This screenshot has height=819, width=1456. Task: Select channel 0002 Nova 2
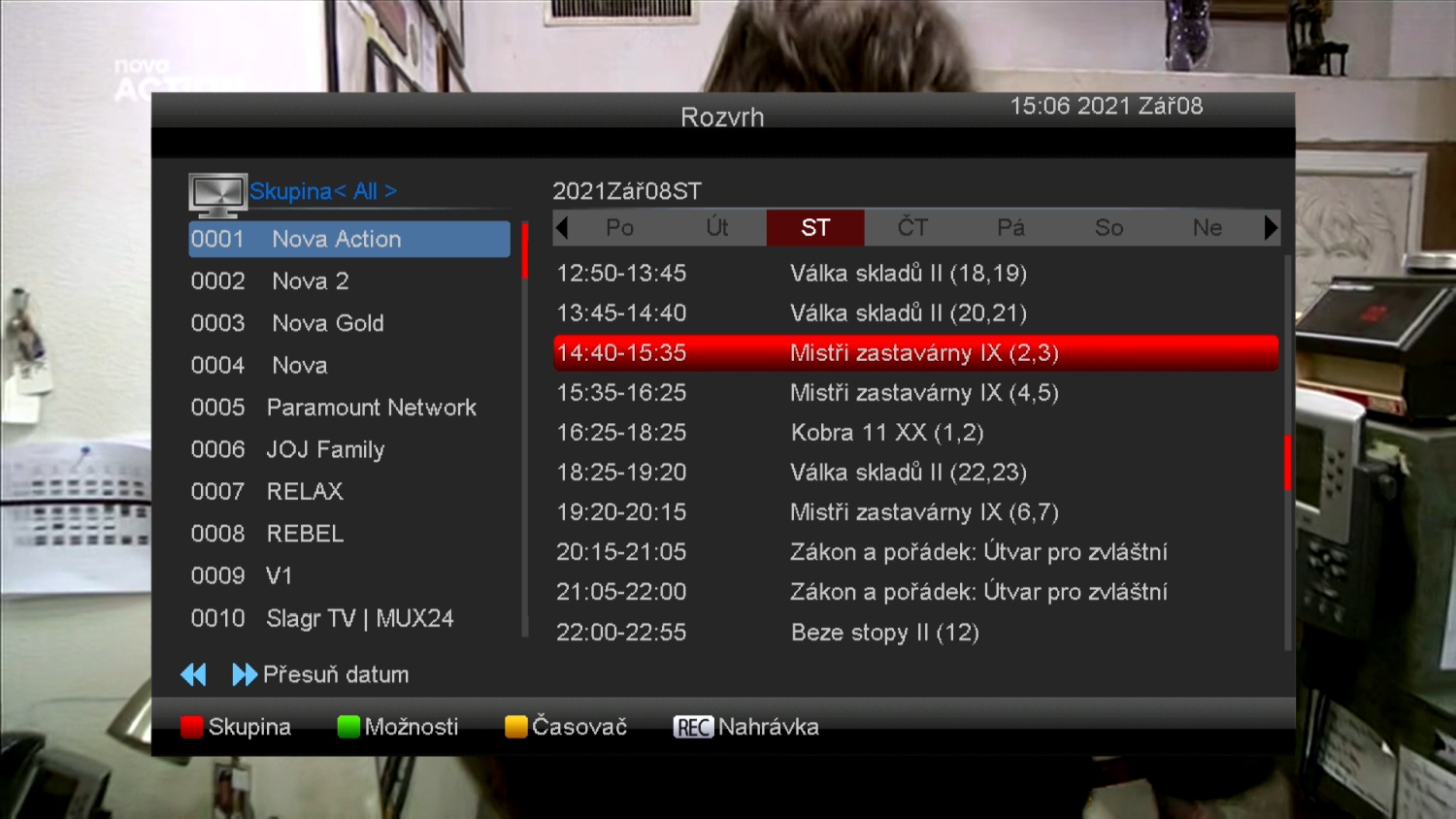pyautogui.click(x=349, y=281)
